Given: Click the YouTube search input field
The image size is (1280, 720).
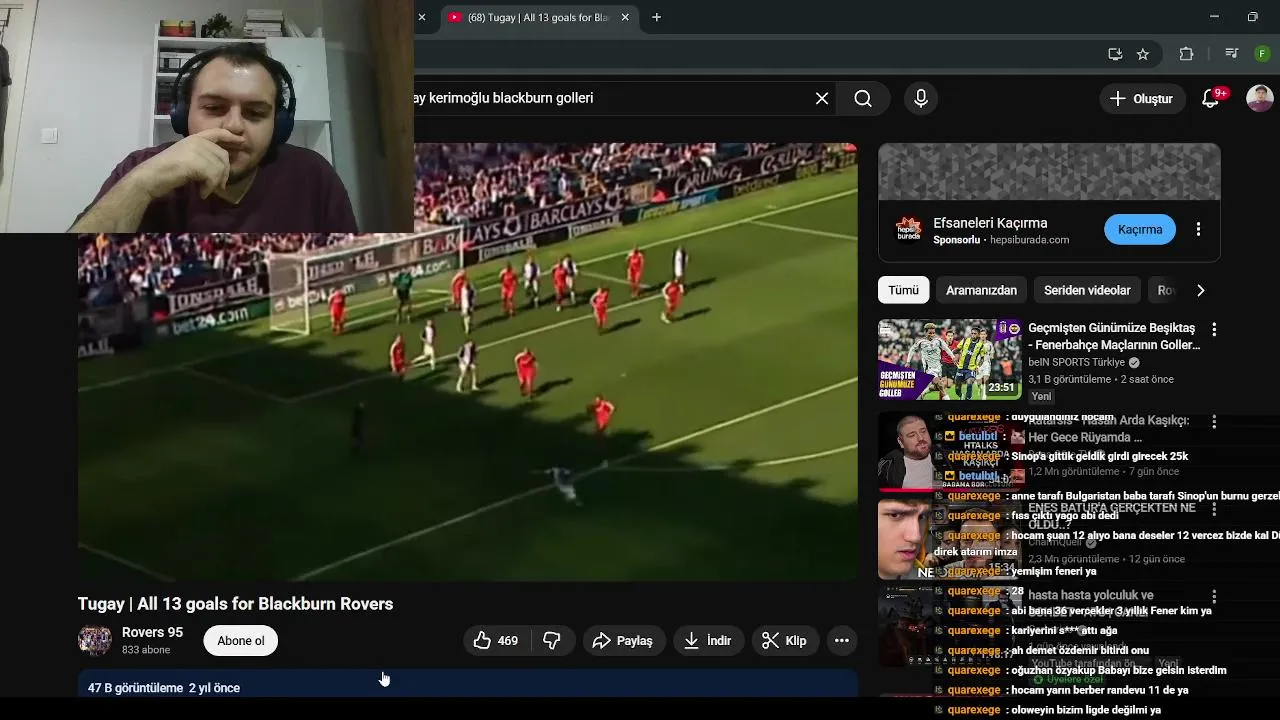Looking at the screenshot, I should (610, 98).
